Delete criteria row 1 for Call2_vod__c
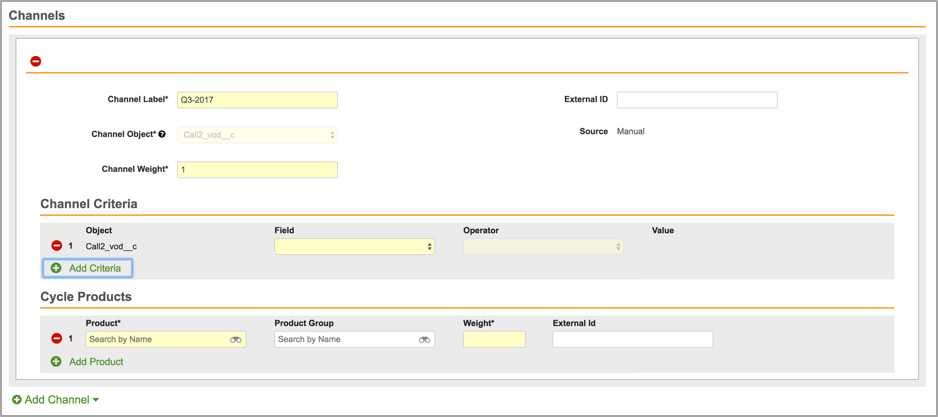 coord(57,246)
